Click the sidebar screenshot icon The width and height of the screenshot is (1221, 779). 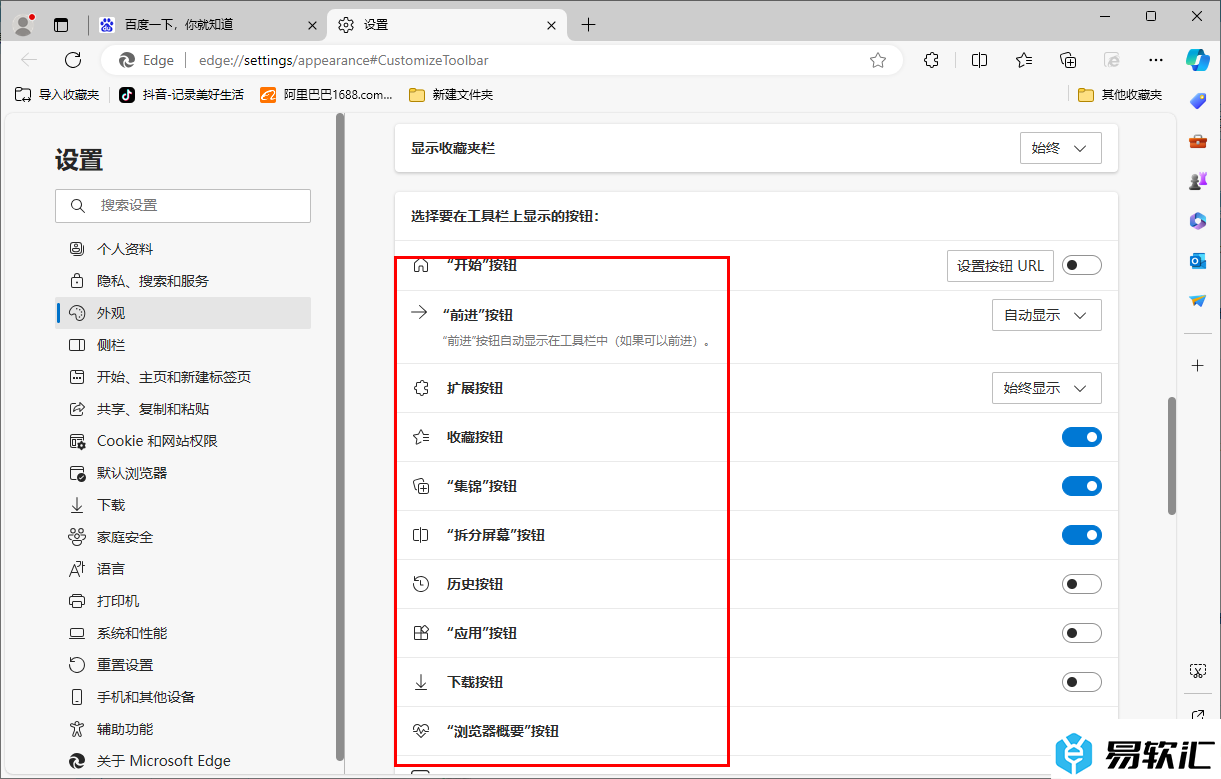(x=1198, y=670)
